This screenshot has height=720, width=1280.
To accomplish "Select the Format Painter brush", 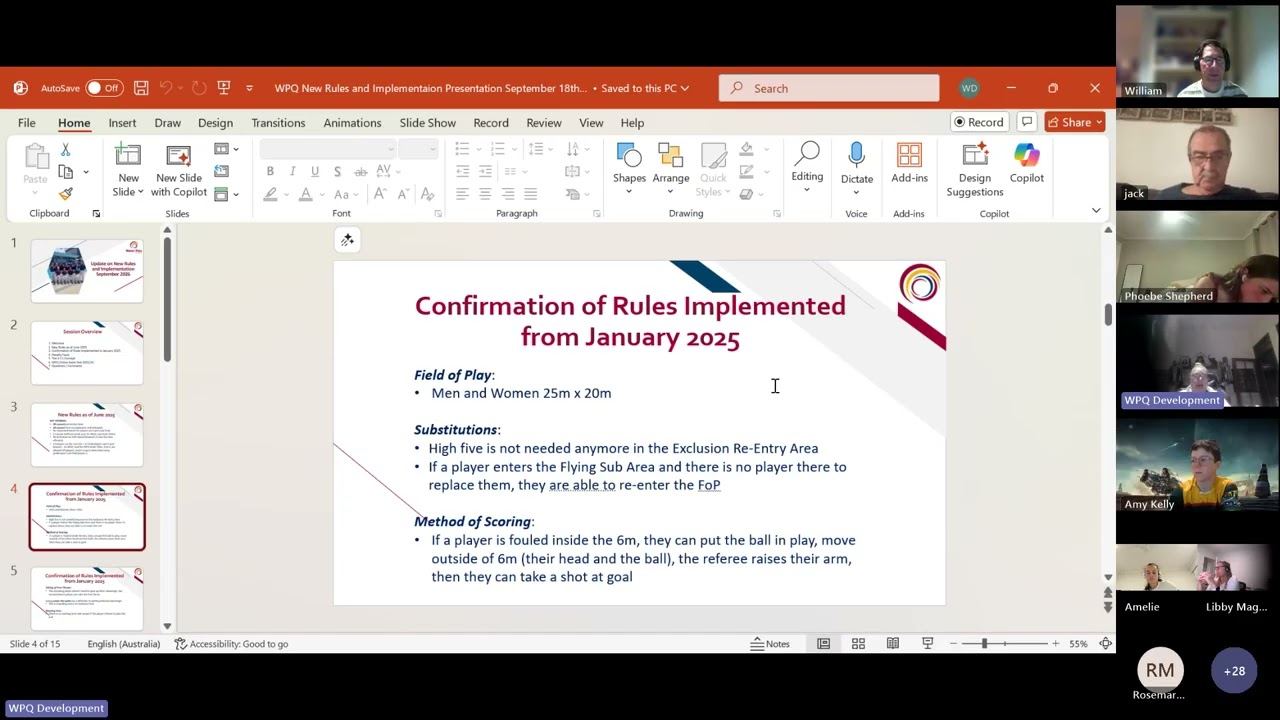I will point(65,194).
